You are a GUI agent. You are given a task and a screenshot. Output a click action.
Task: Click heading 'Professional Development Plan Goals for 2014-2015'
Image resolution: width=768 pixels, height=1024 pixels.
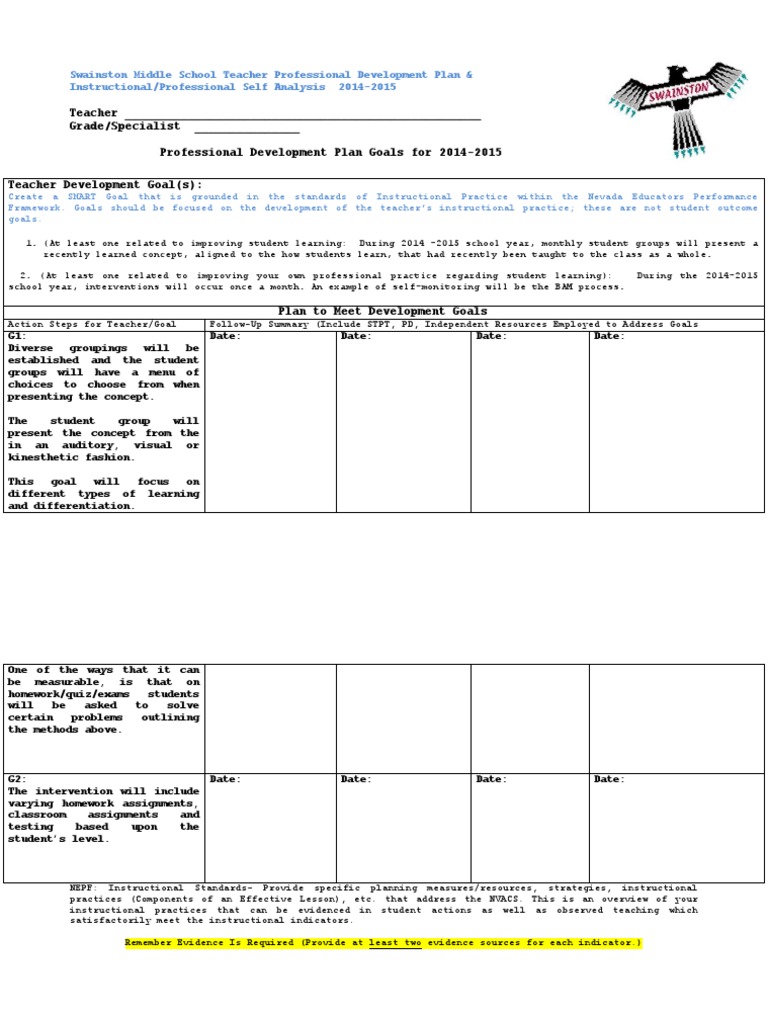(330, 152)
